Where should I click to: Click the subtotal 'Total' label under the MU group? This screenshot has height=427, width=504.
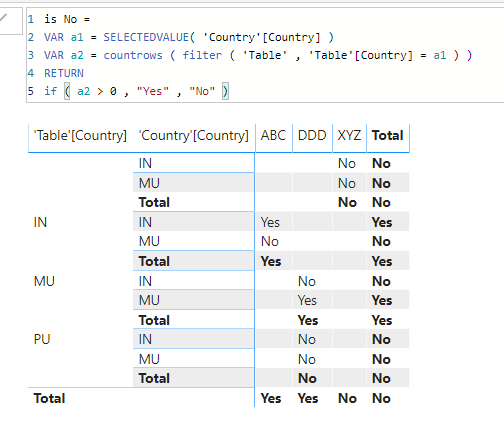point(154,320)
